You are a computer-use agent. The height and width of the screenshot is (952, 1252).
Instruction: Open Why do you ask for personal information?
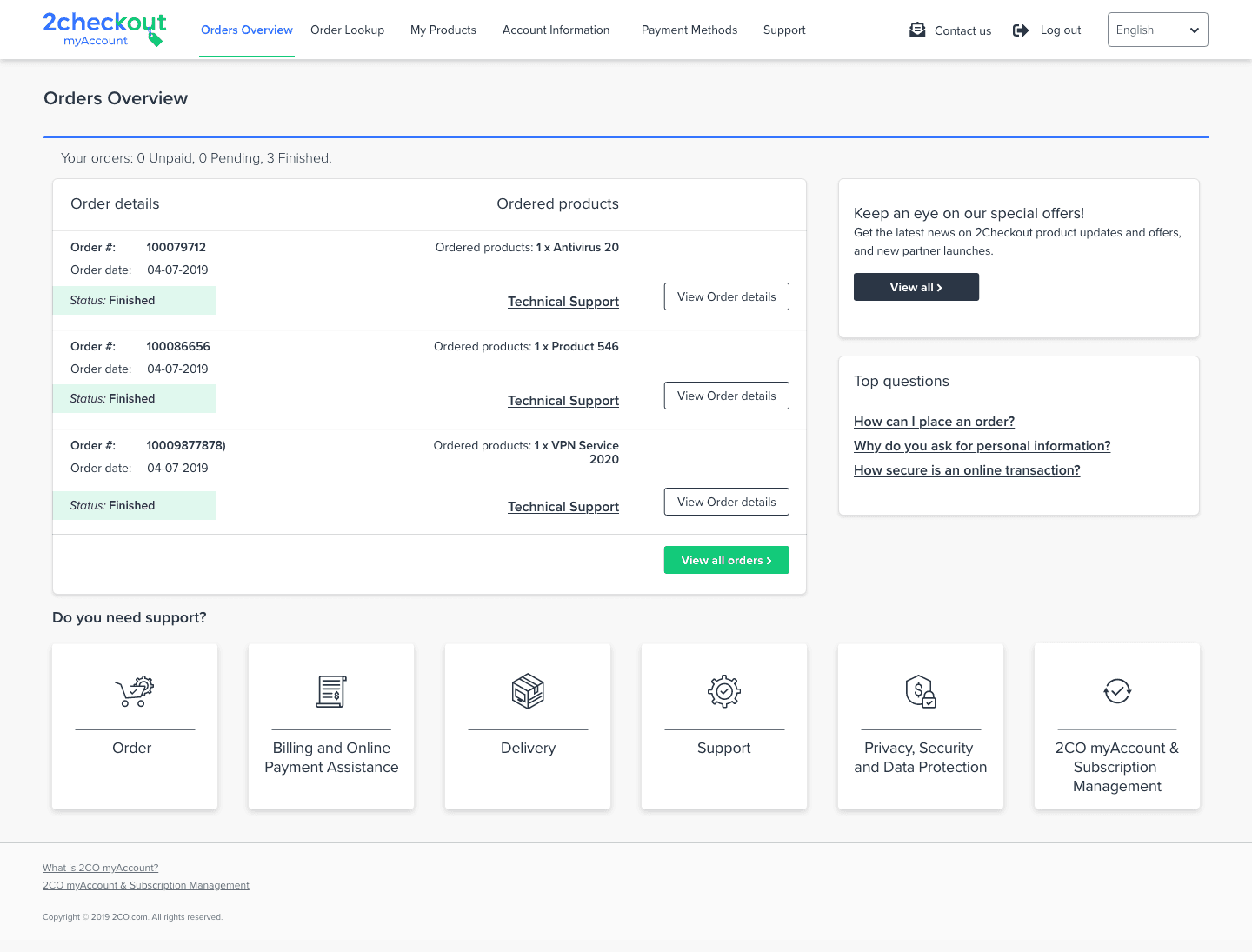coord(982,446)
